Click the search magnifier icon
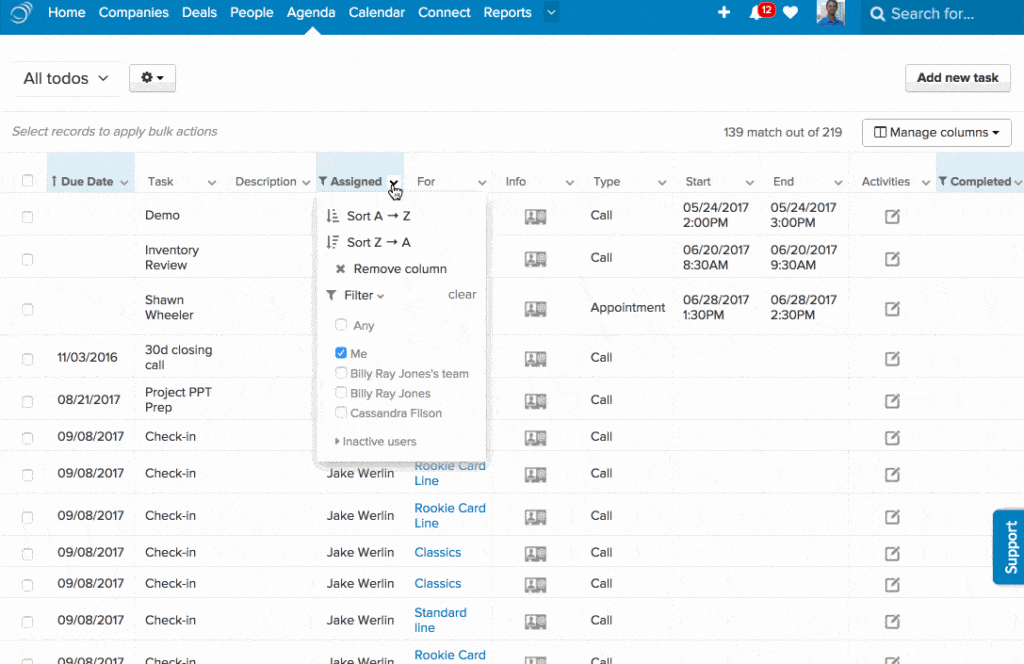 (x=877, y=14)
